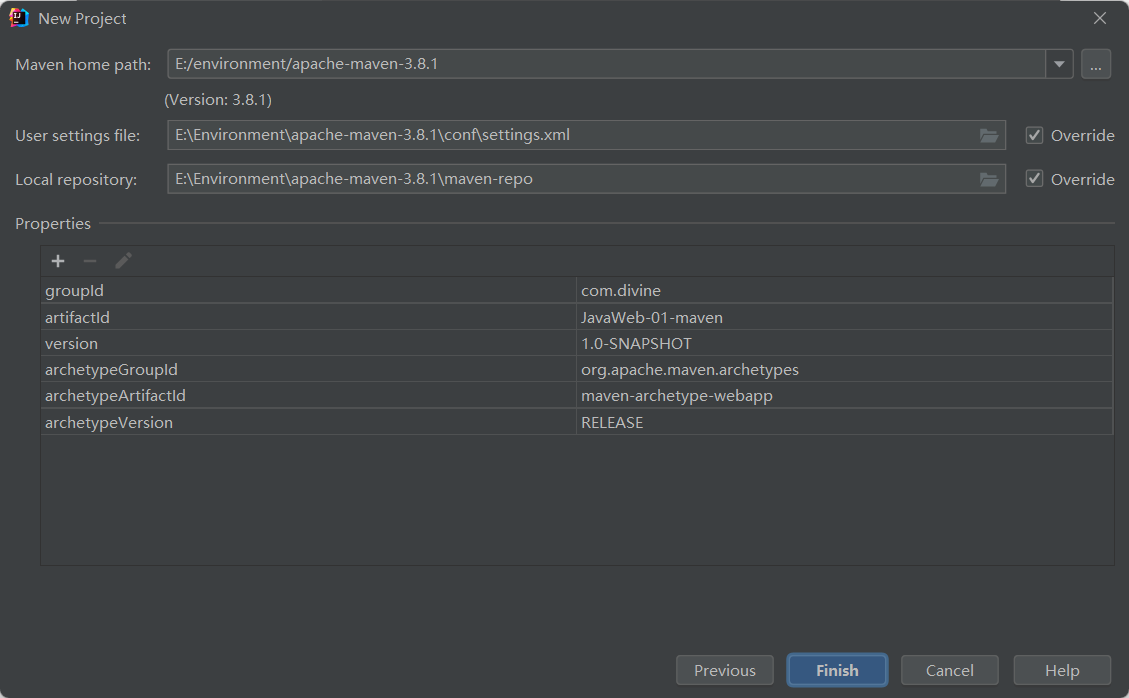Select the archetypeVersion property name

109,422
